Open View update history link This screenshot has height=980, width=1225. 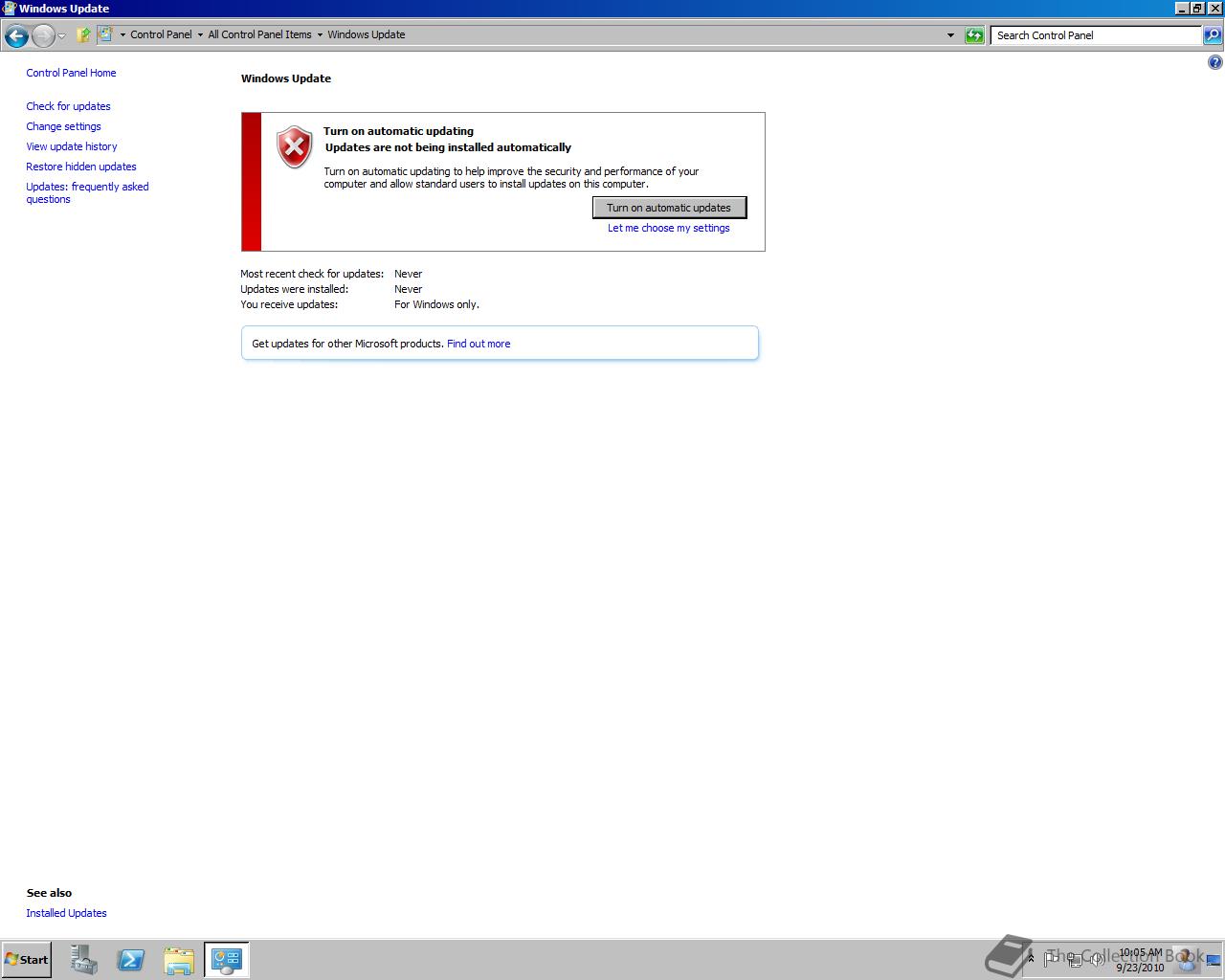(72, 146)
